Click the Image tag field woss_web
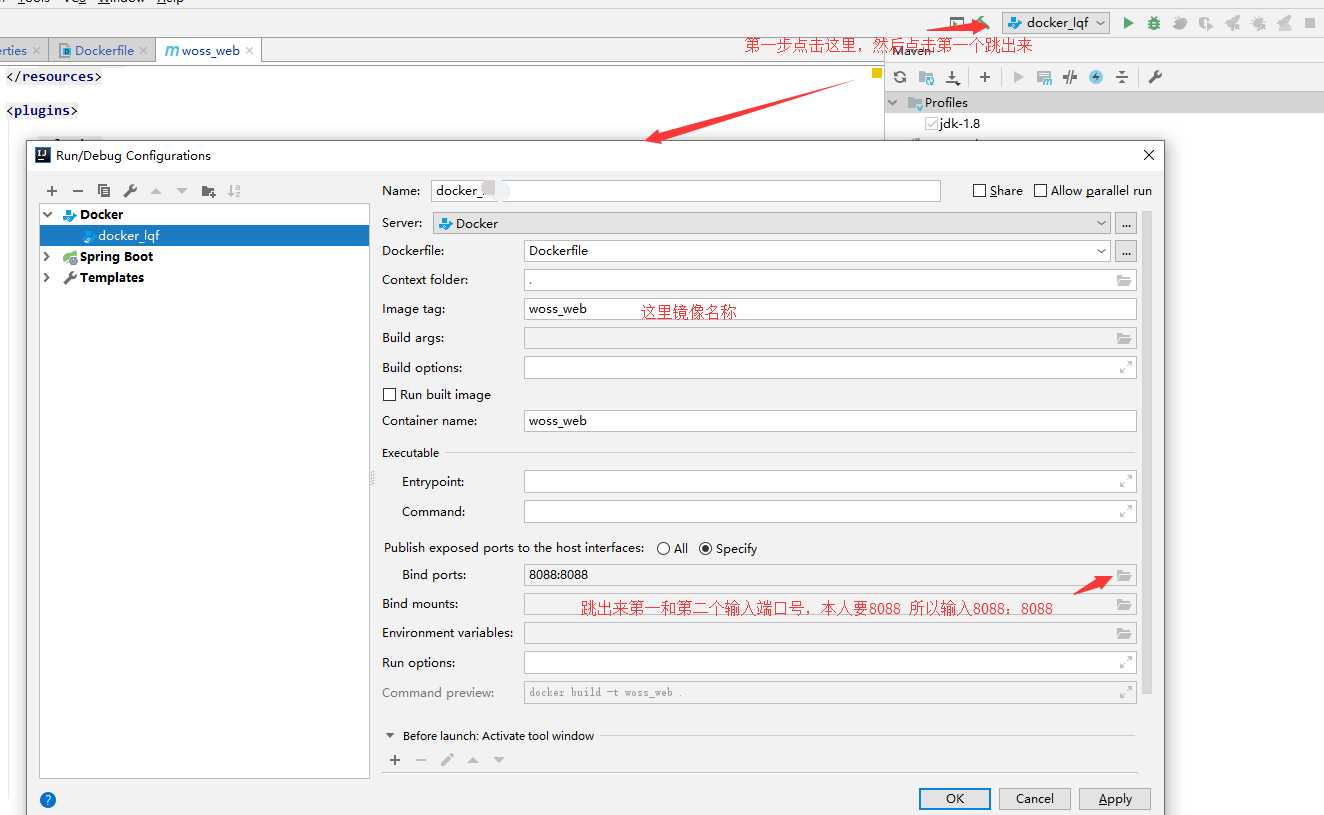Image resolution: width=1324 pixels, height=815 pixels. 830,309
